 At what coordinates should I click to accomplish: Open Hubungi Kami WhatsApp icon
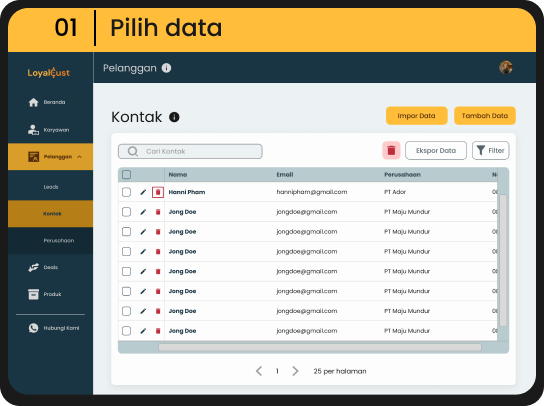[x=33, y=328]
